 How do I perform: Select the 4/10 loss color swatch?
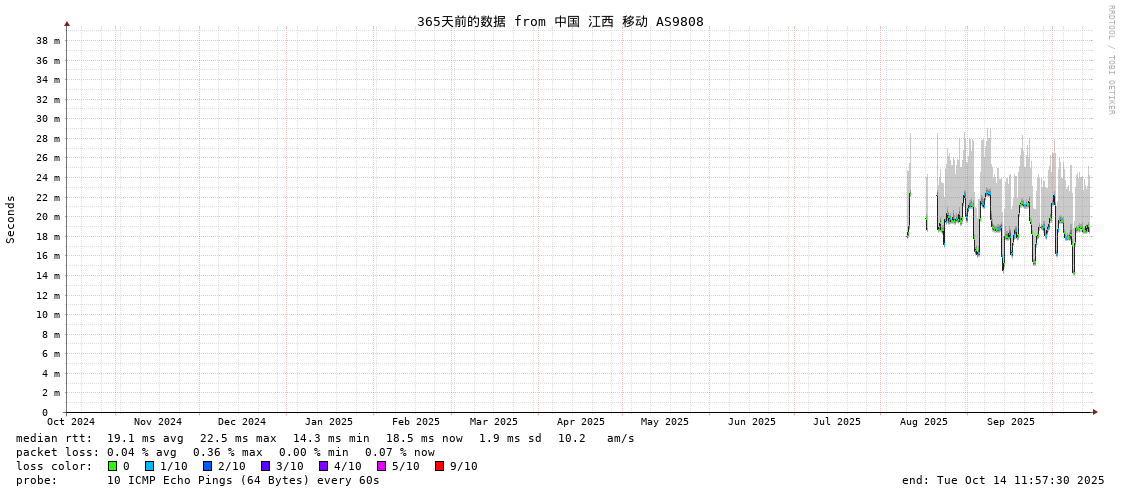pos(323,466)
